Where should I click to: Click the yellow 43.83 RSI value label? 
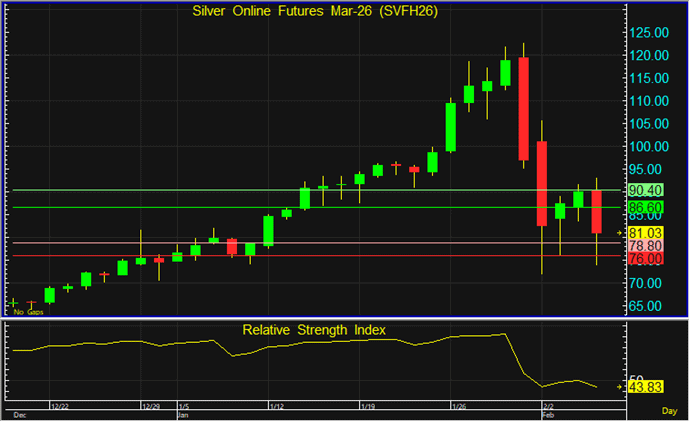(x=644, y=387)
